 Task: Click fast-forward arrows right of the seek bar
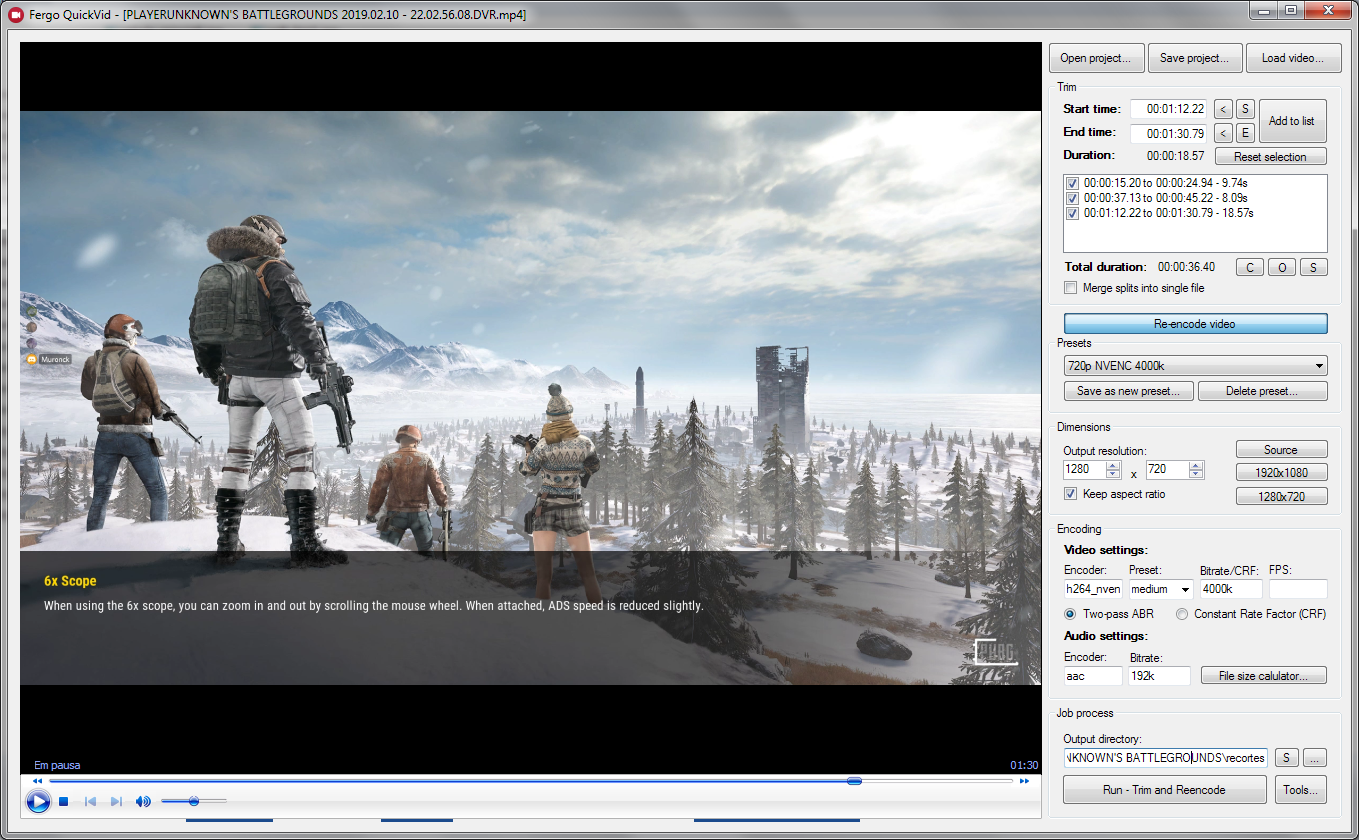pyautogui.click(x=1024, y=781)
